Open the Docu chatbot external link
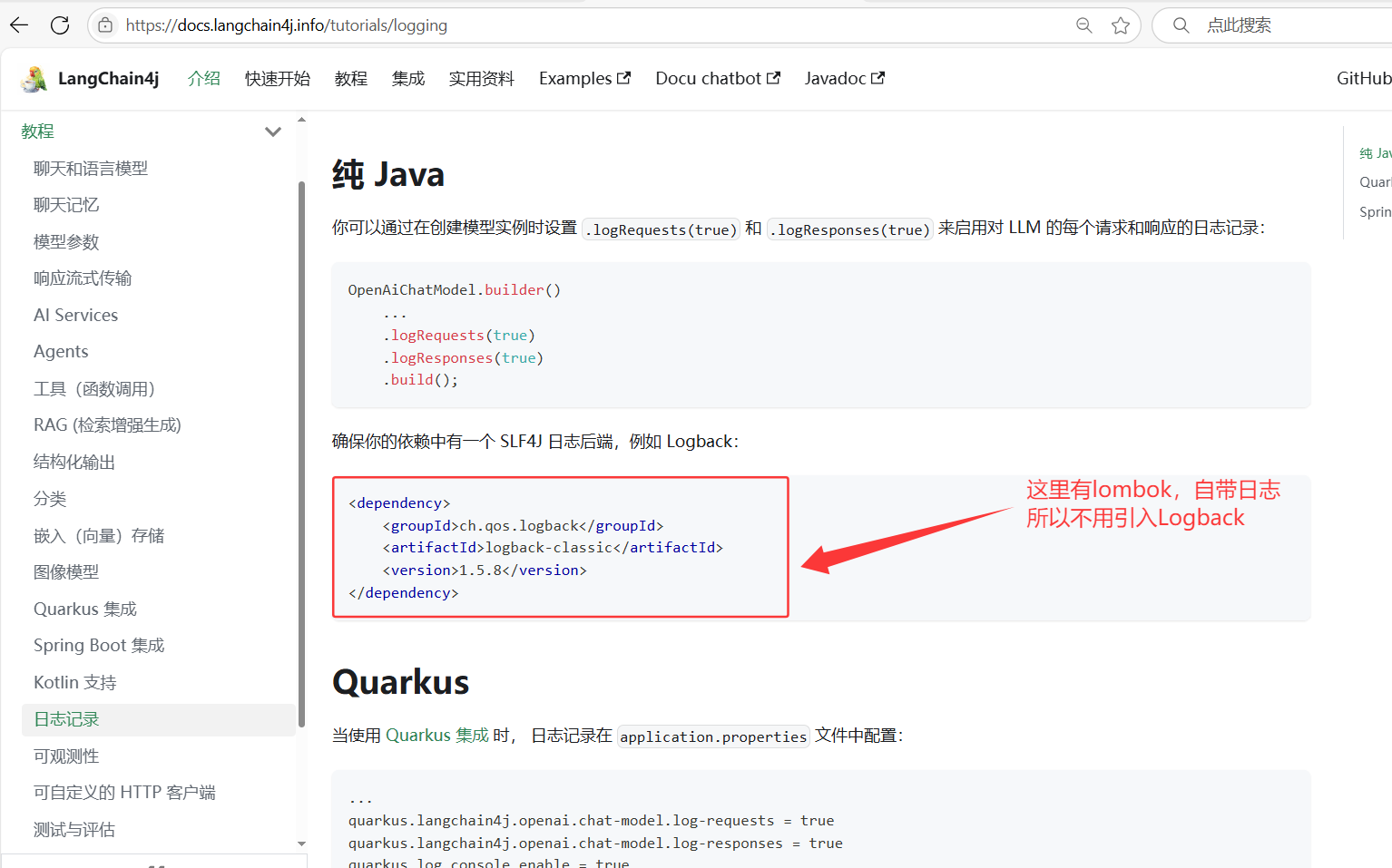This screenshot has width=1392, height=868. (717, 79)
